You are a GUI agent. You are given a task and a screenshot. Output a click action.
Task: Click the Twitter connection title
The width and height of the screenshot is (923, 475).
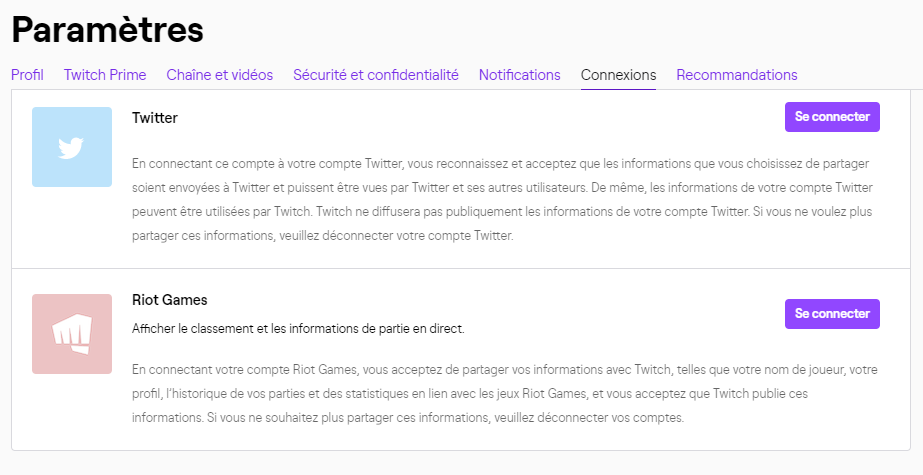(x=155, y=118)
